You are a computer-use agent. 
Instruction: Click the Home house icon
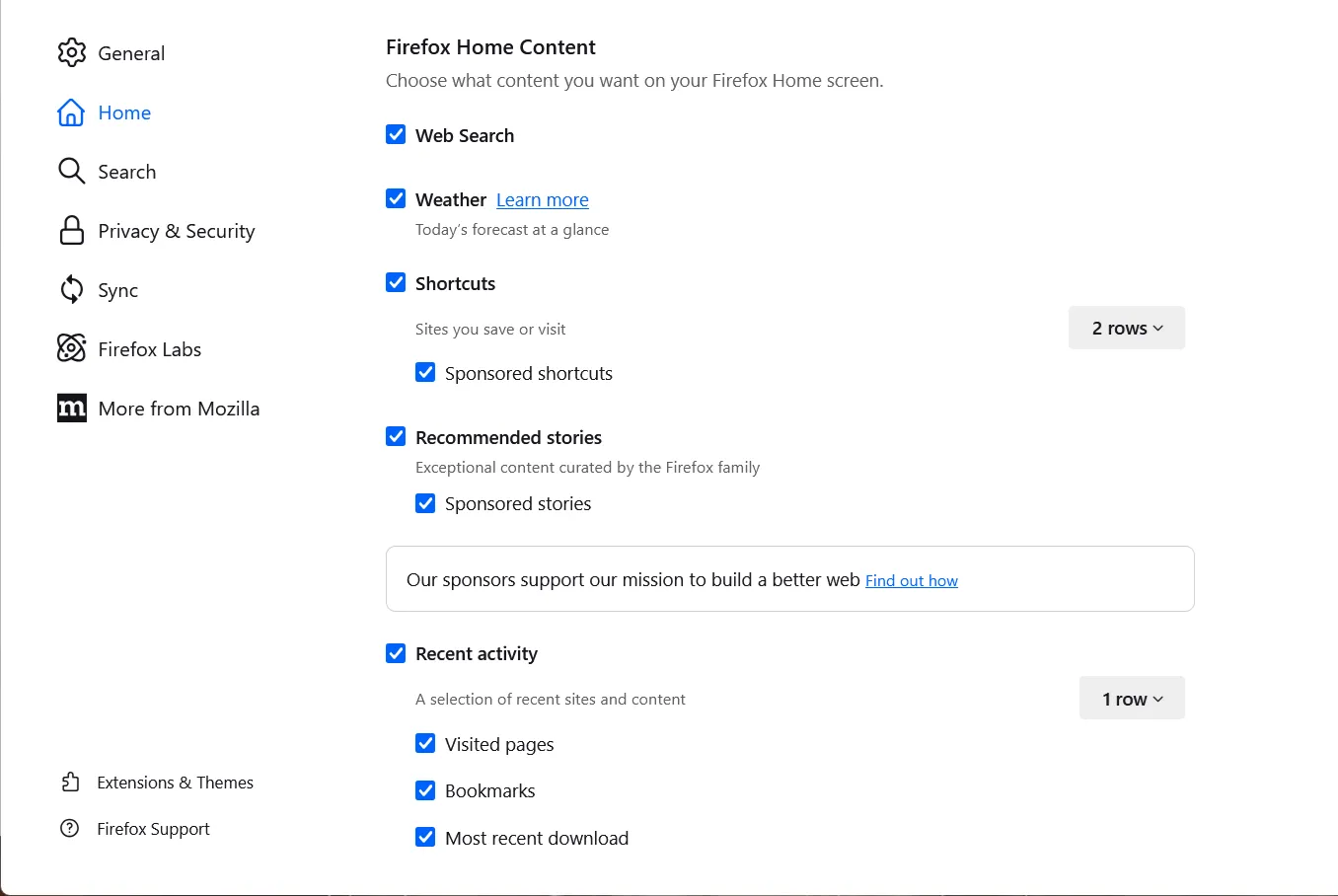[x=71, y=112]
